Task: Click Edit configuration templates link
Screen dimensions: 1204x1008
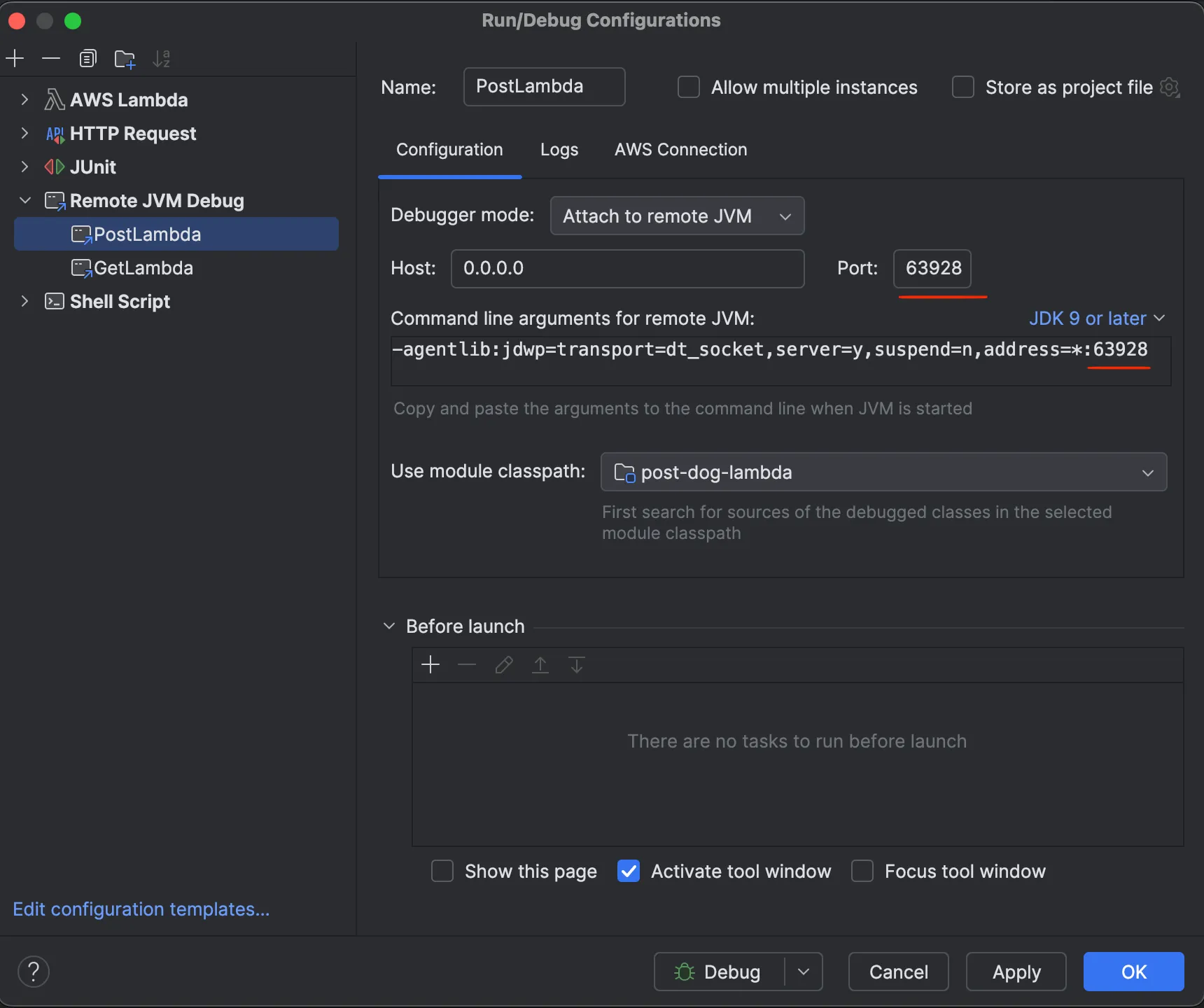Action: [x=140, y=909]
